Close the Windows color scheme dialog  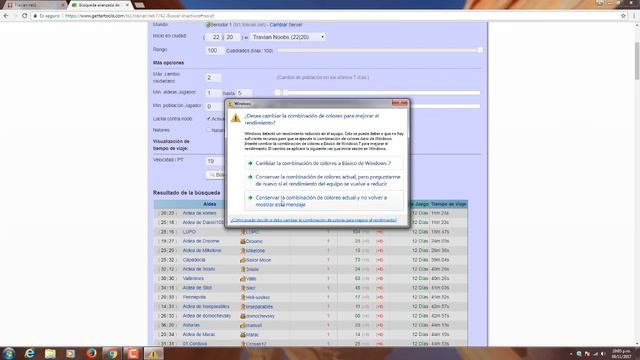pos(400,103)
